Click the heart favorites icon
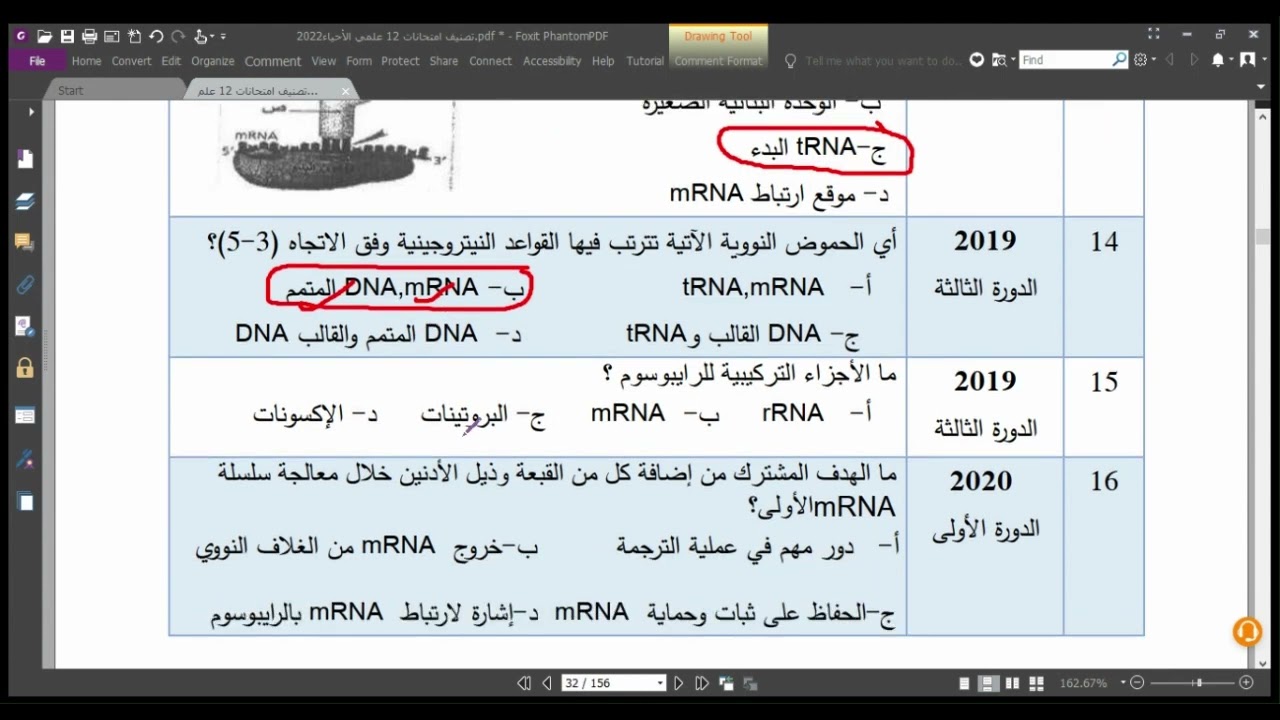Screen dimensions: 1280x720 pyautogui.click(x=977, y=60)
